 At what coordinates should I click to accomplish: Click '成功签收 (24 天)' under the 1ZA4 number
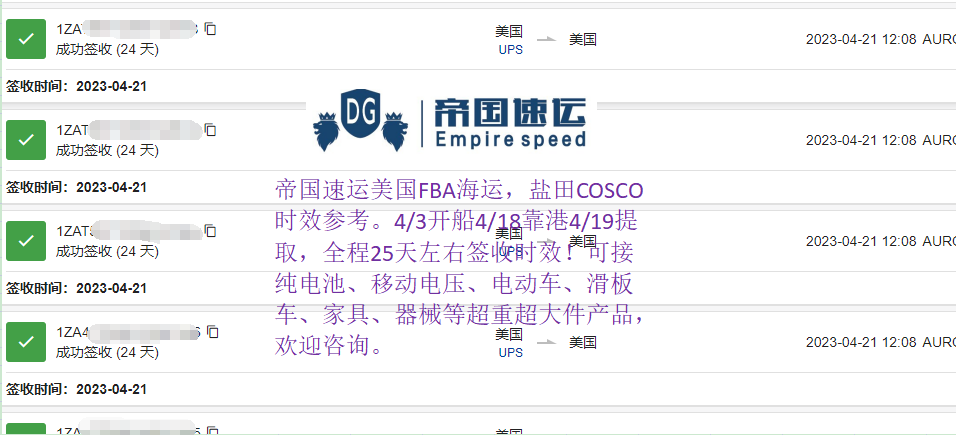pos(107,353)
